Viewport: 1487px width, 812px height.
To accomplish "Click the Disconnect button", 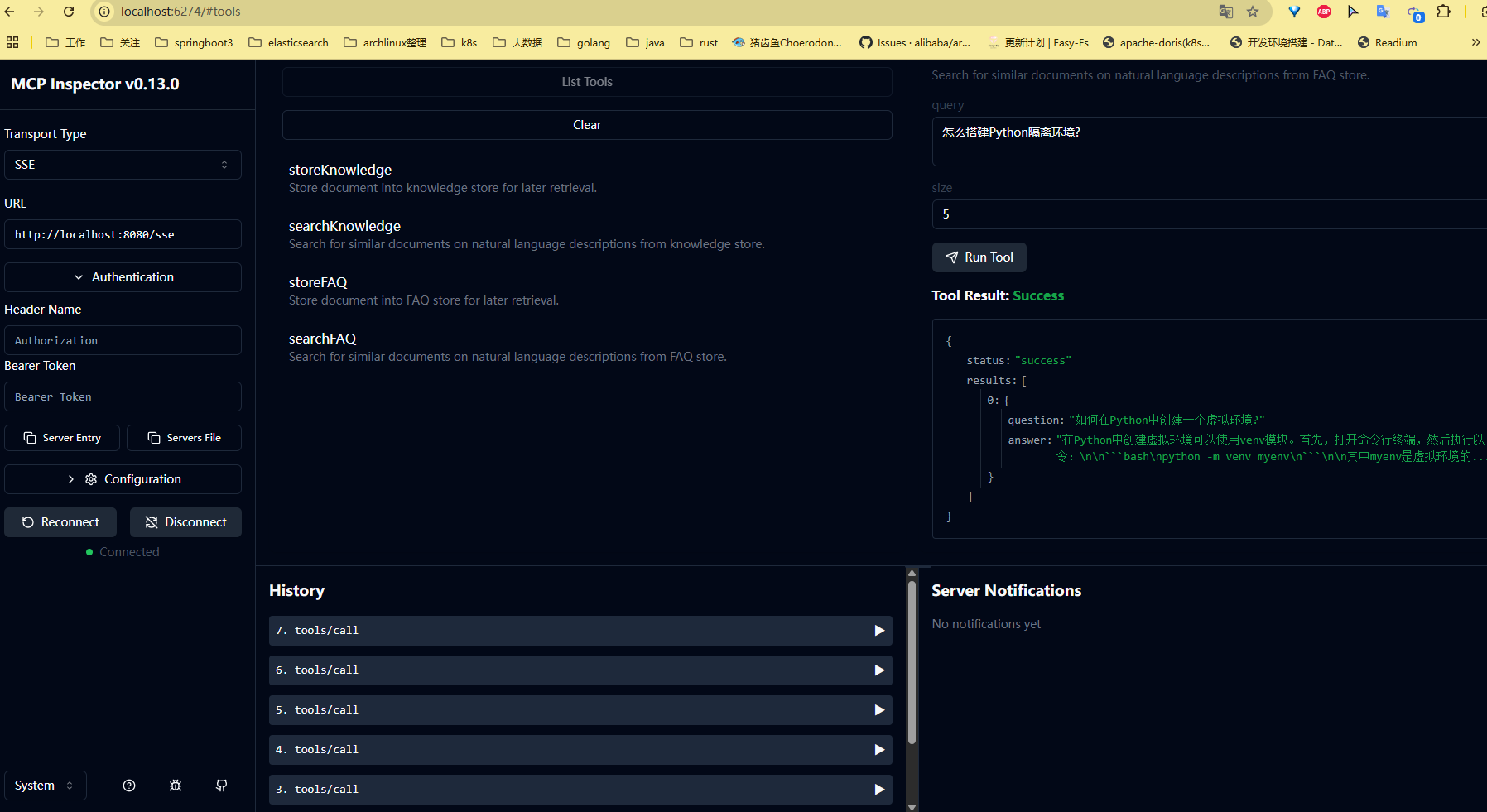I will 185,522.
